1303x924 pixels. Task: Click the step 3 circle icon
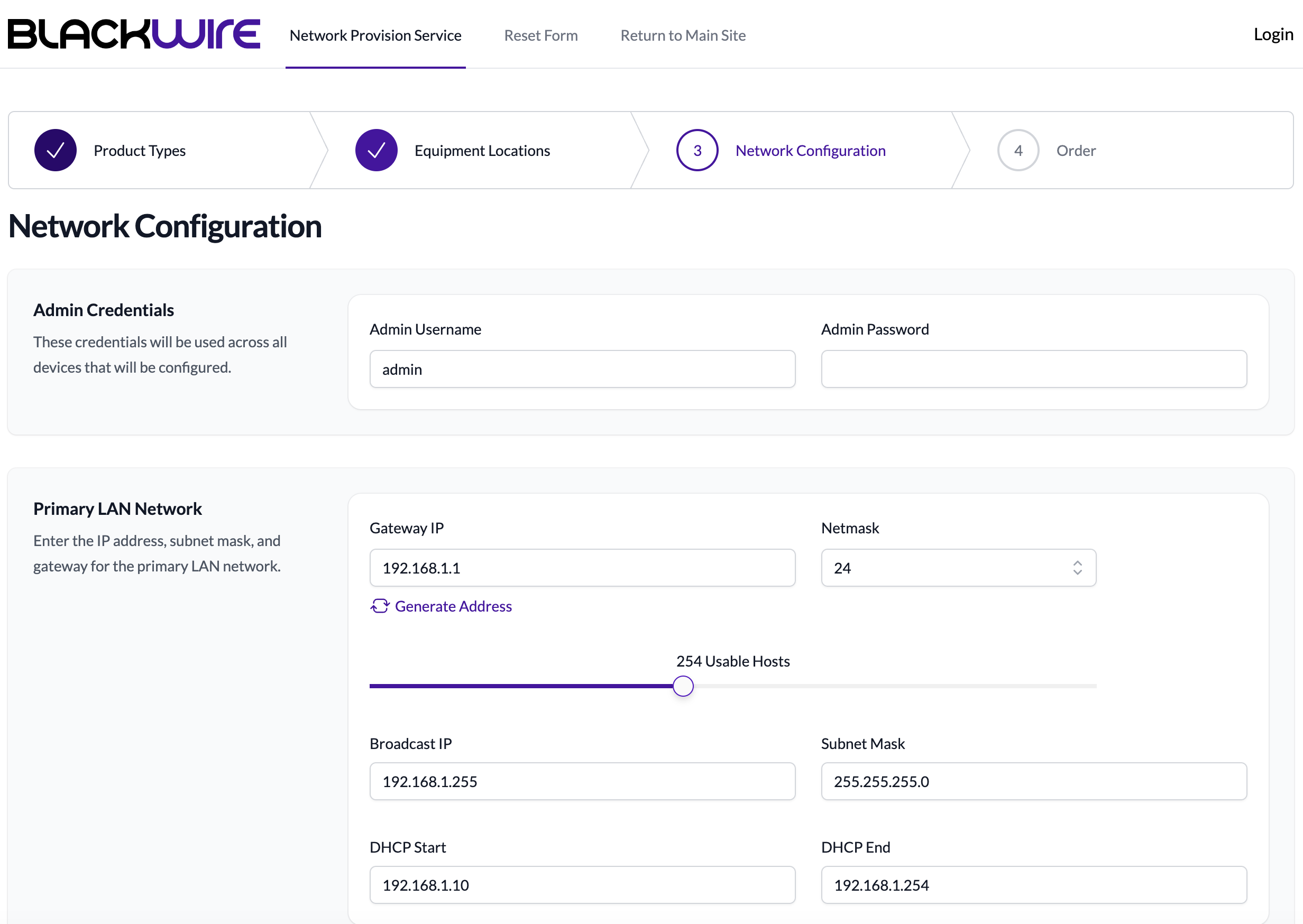(x=697, y=150)
